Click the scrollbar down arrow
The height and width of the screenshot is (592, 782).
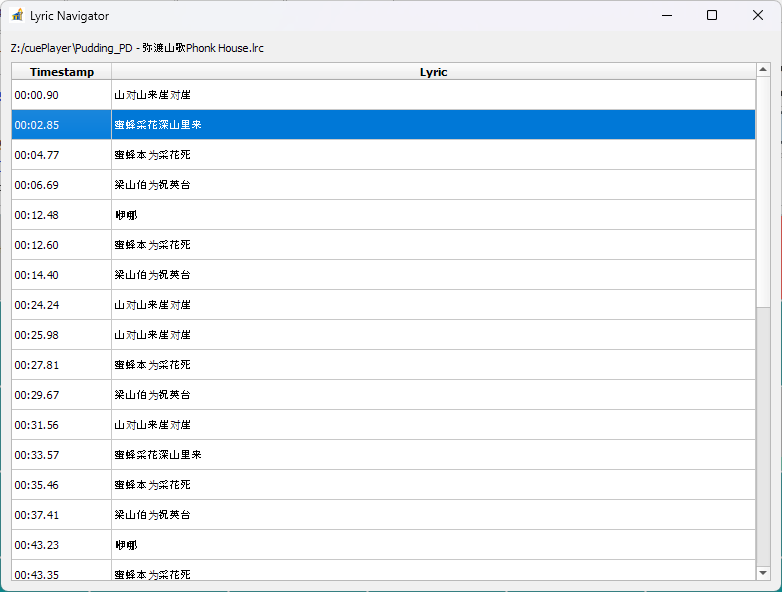[x=763, y=573]
